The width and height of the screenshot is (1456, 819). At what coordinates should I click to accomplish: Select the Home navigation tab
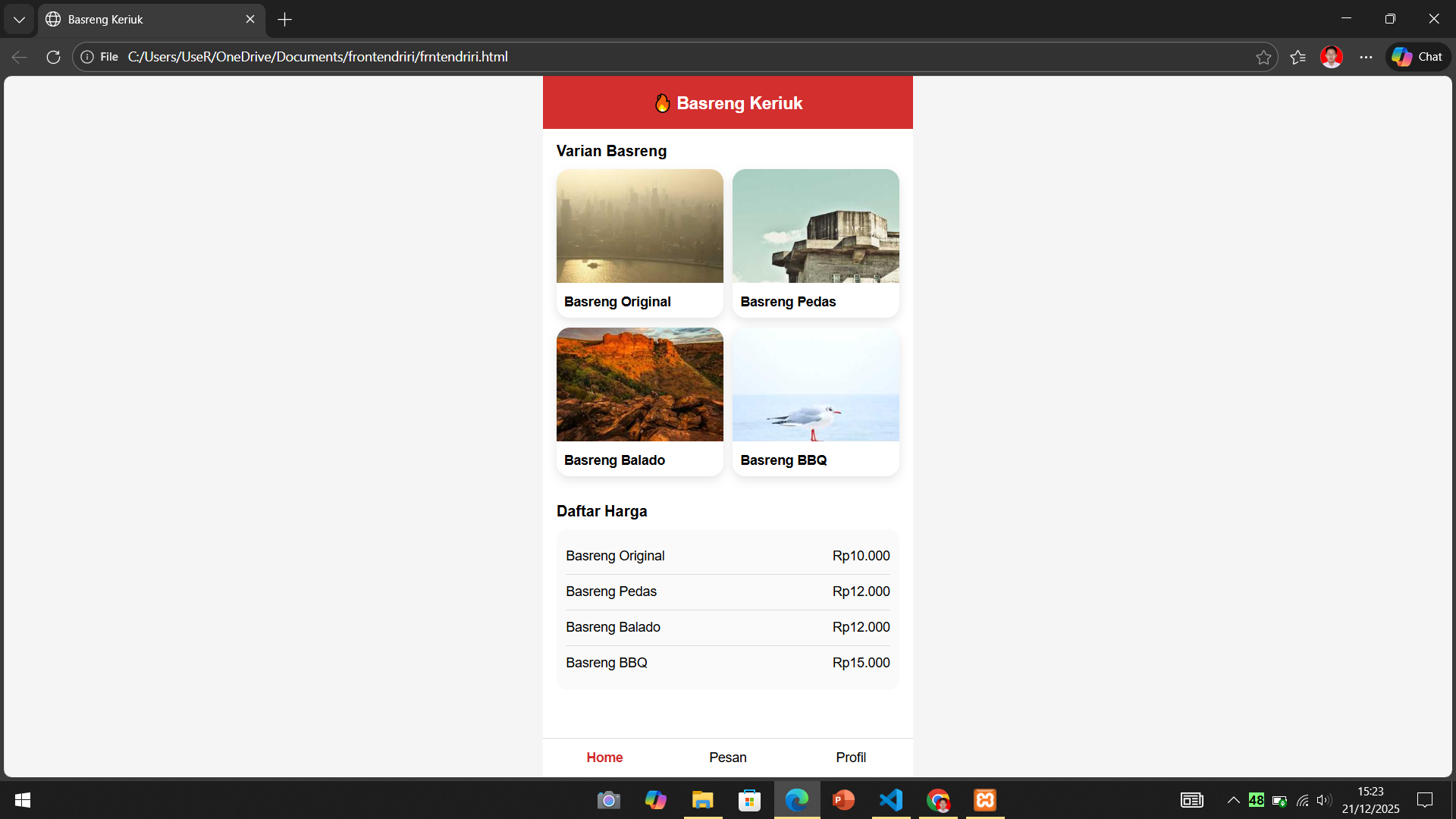pyautogui.click(x=604, y=758)
